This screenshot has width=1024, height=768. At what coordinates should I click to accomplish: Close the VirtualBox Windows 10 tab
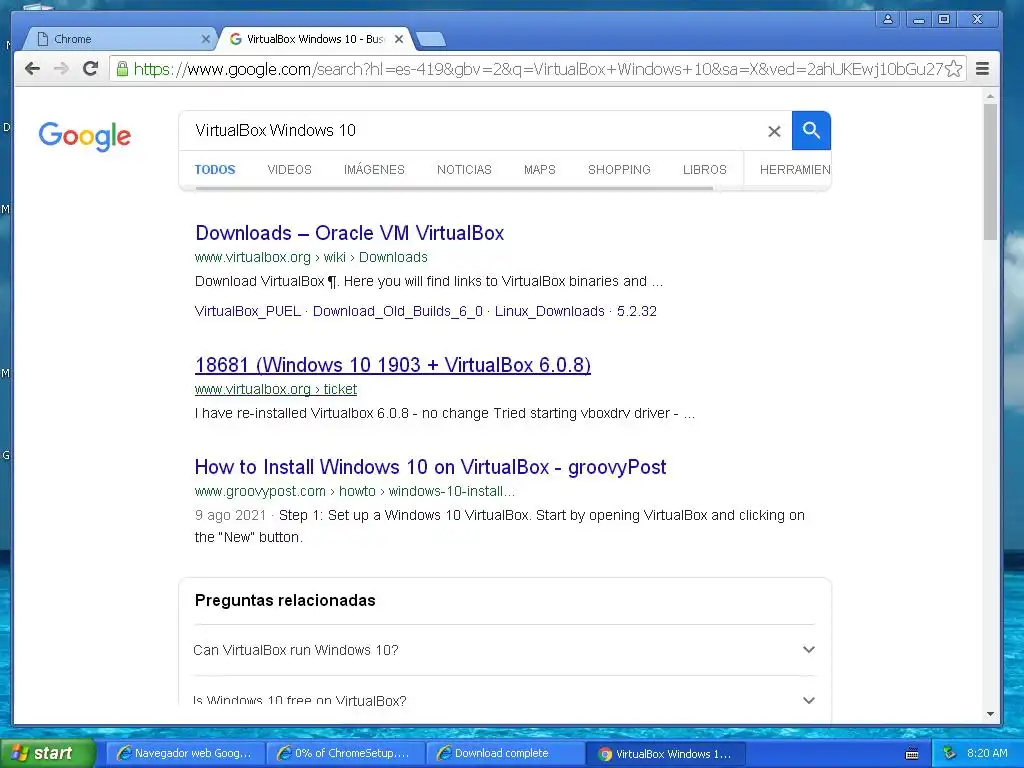(x=399, y=39)
